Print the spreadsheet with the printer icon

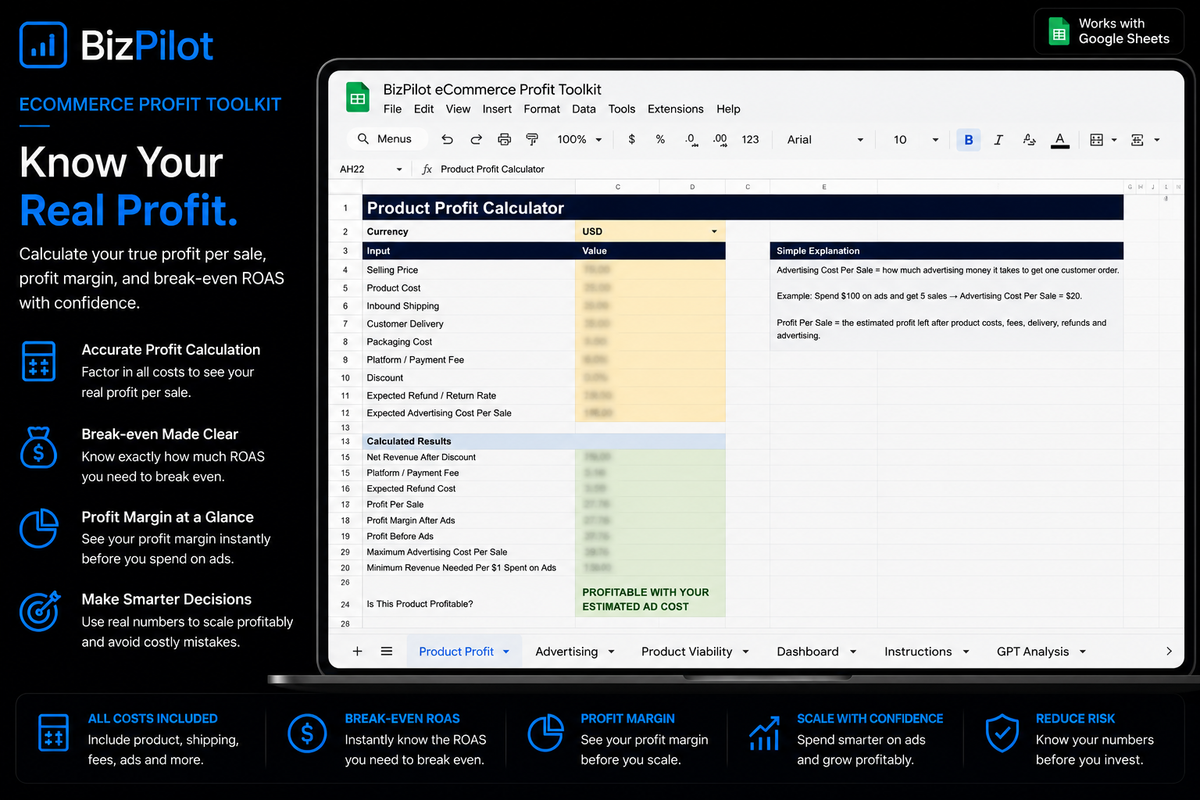coord(504,140)
